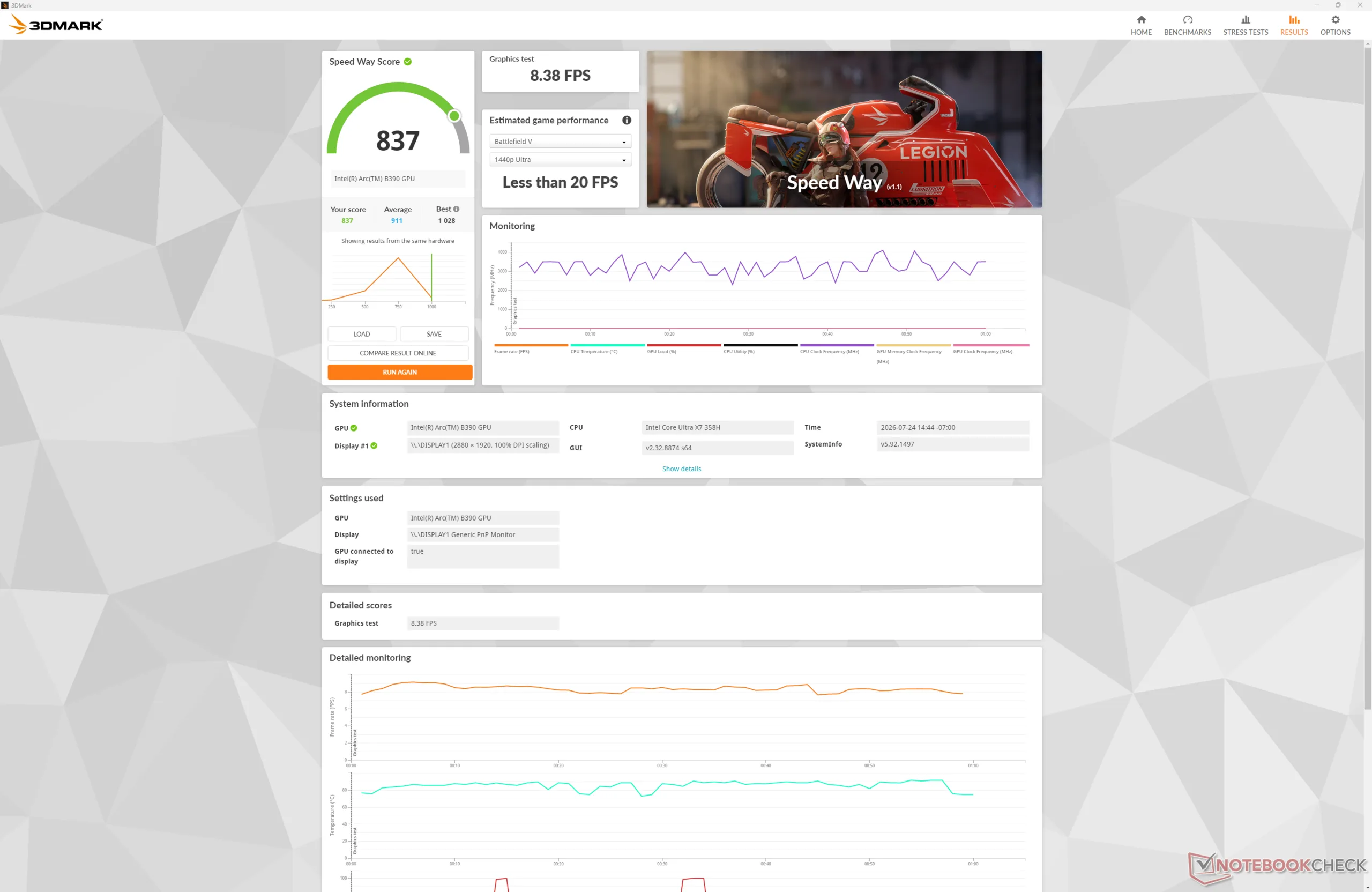Click the CPU field Intel Core Ultra X7 358H
The height and width of the screenshot is (892, 1372).
[718, 427]
